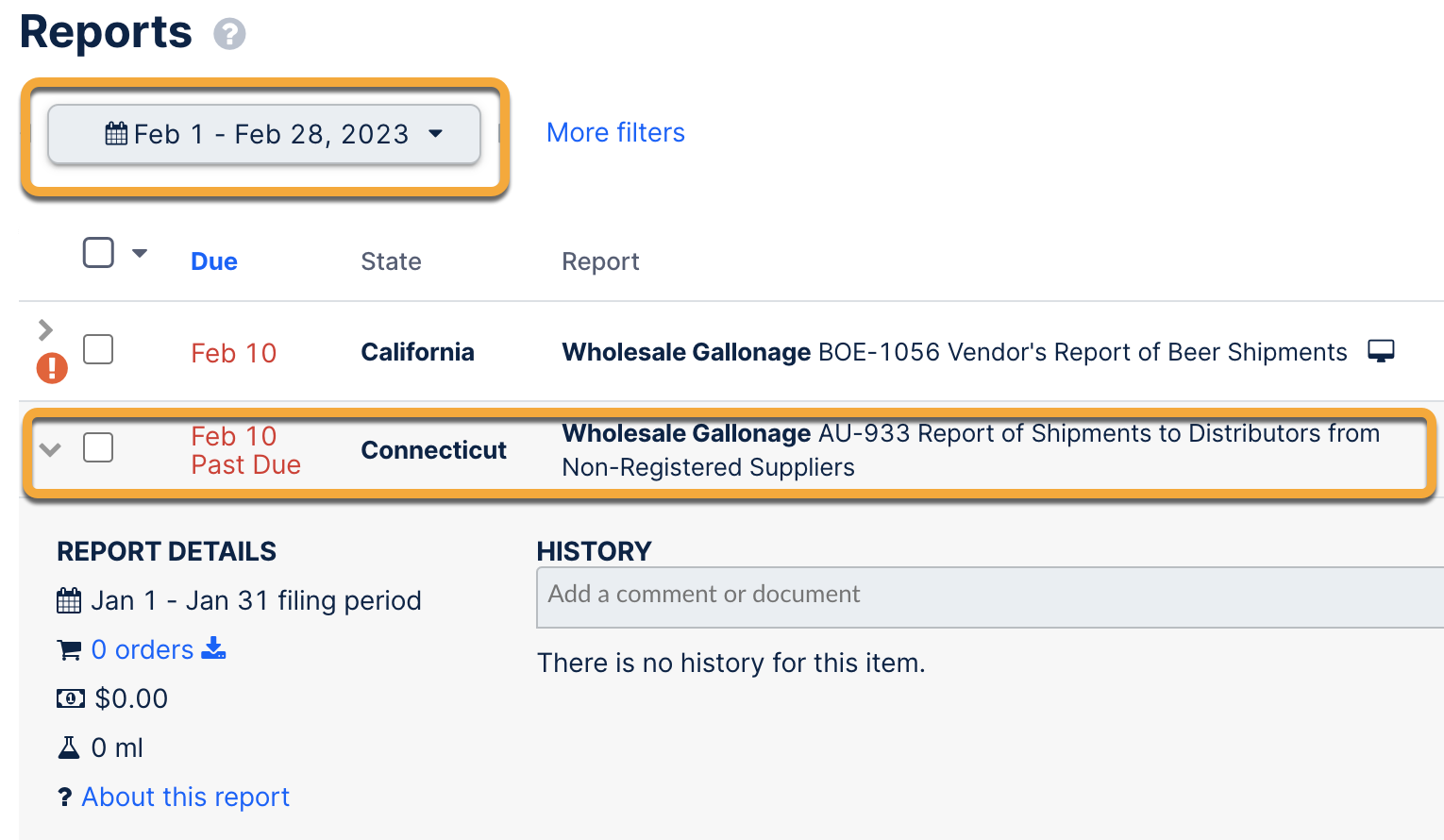Click the shopping cart orders icon

coord(69,650)
